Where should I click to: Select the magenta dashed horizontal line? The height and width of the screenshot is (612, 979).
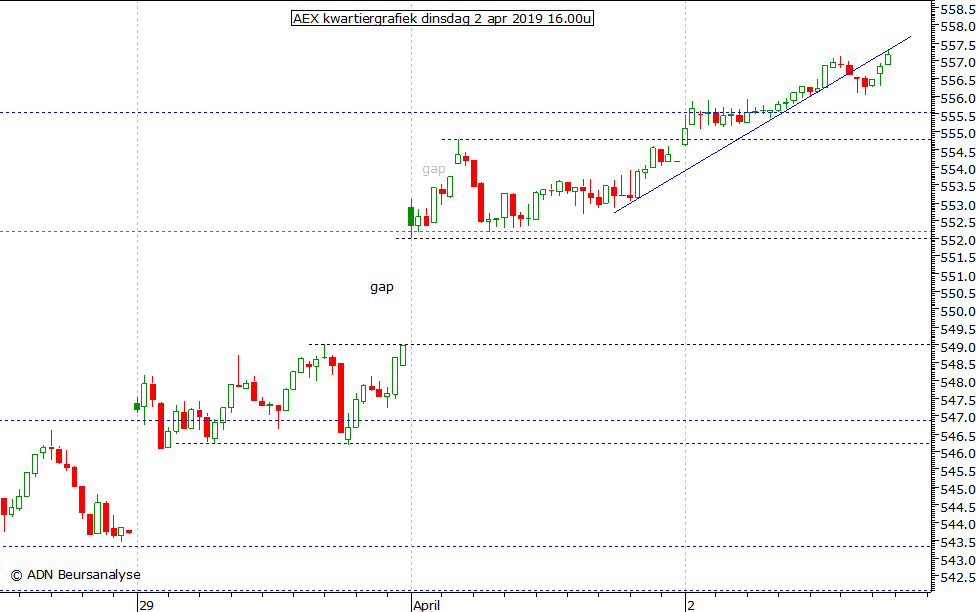point(465,232)
